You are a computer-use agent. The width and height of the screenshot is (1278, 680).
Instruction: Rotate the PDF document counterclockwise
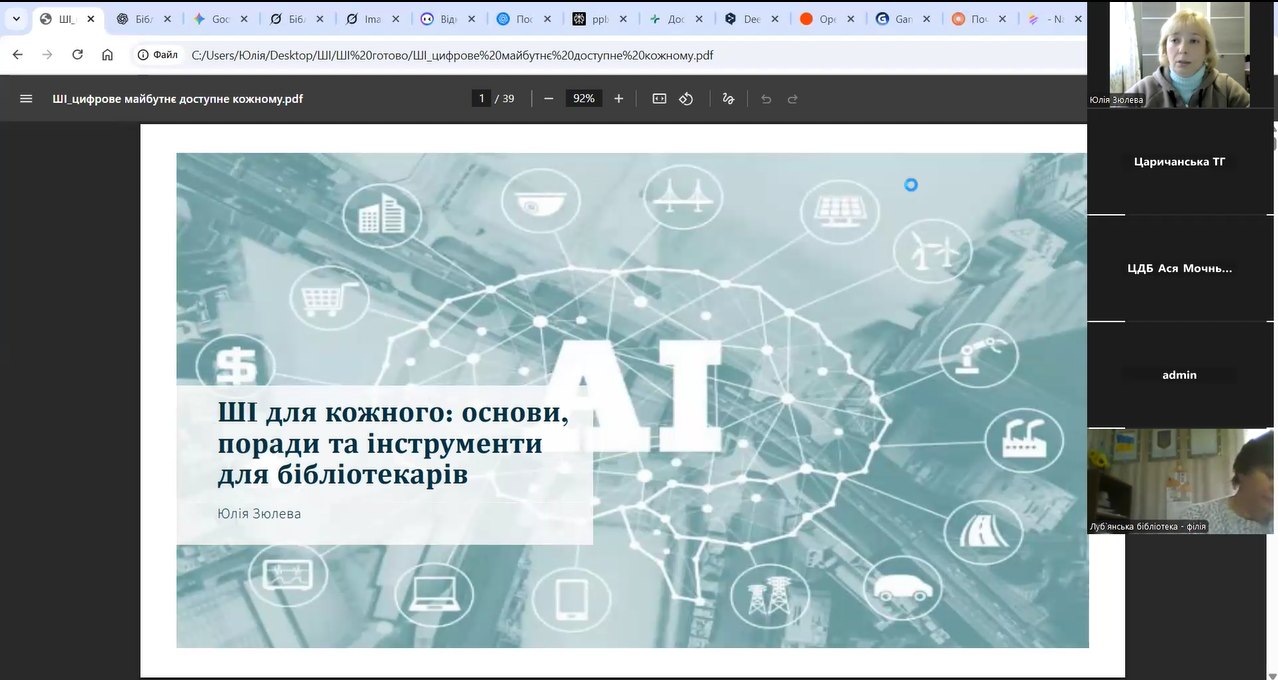click(x=686, y=98)
